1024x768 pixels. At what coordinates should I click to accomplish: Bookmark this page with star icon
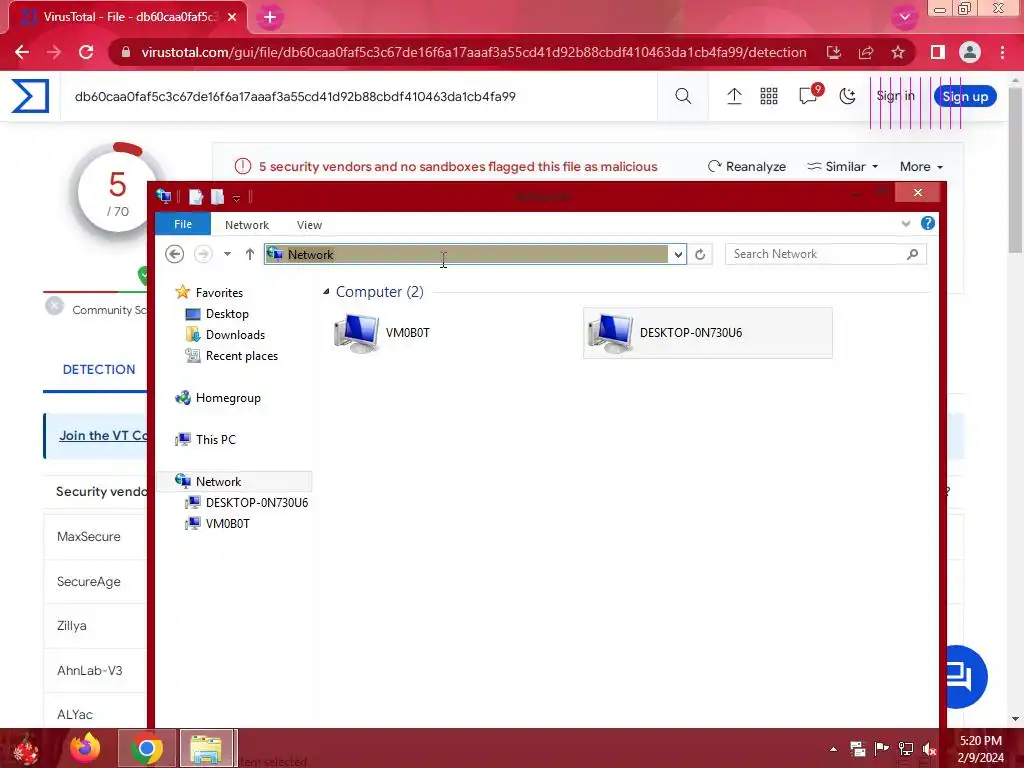[898, 52]
